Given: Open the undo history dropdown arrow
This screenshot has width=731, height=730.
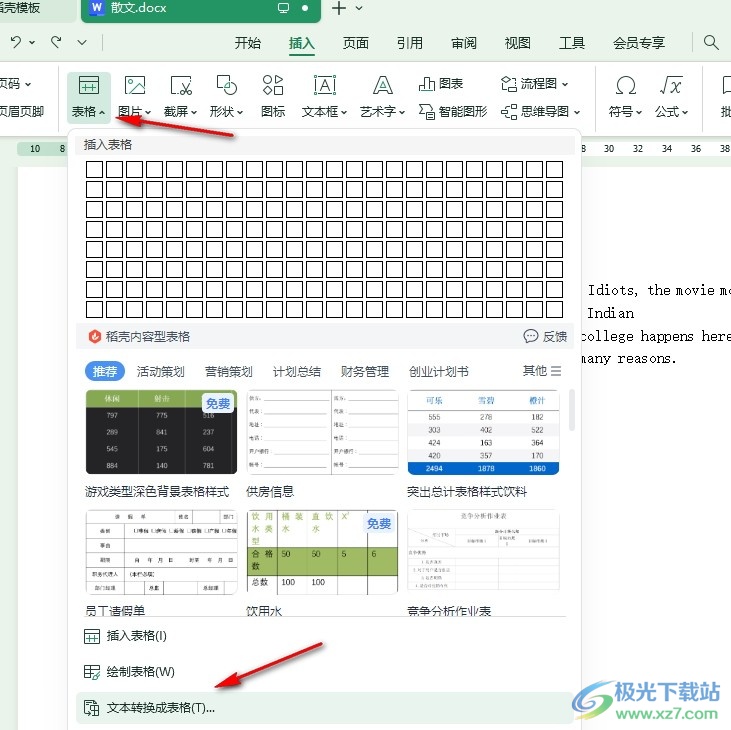Looking at the screenshot, I should point(32,43).
